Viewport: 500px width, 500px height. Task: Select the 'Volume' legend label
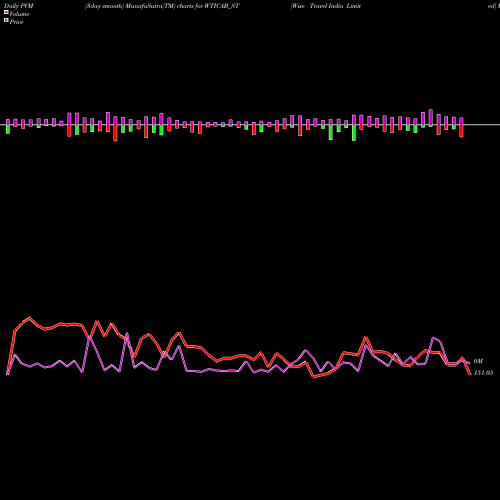(x=19, y=14)
